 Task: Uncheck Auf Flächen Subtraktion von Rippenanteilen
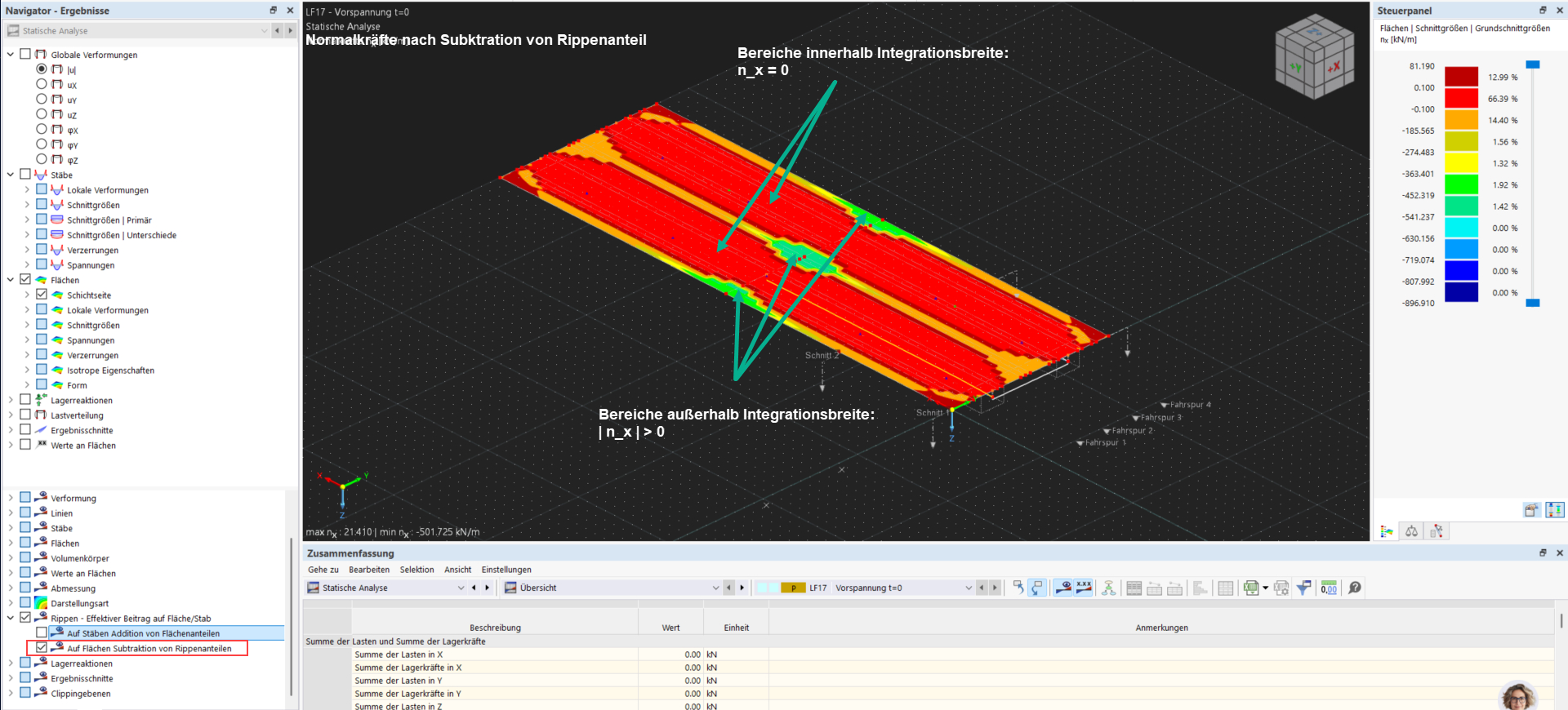42,648
